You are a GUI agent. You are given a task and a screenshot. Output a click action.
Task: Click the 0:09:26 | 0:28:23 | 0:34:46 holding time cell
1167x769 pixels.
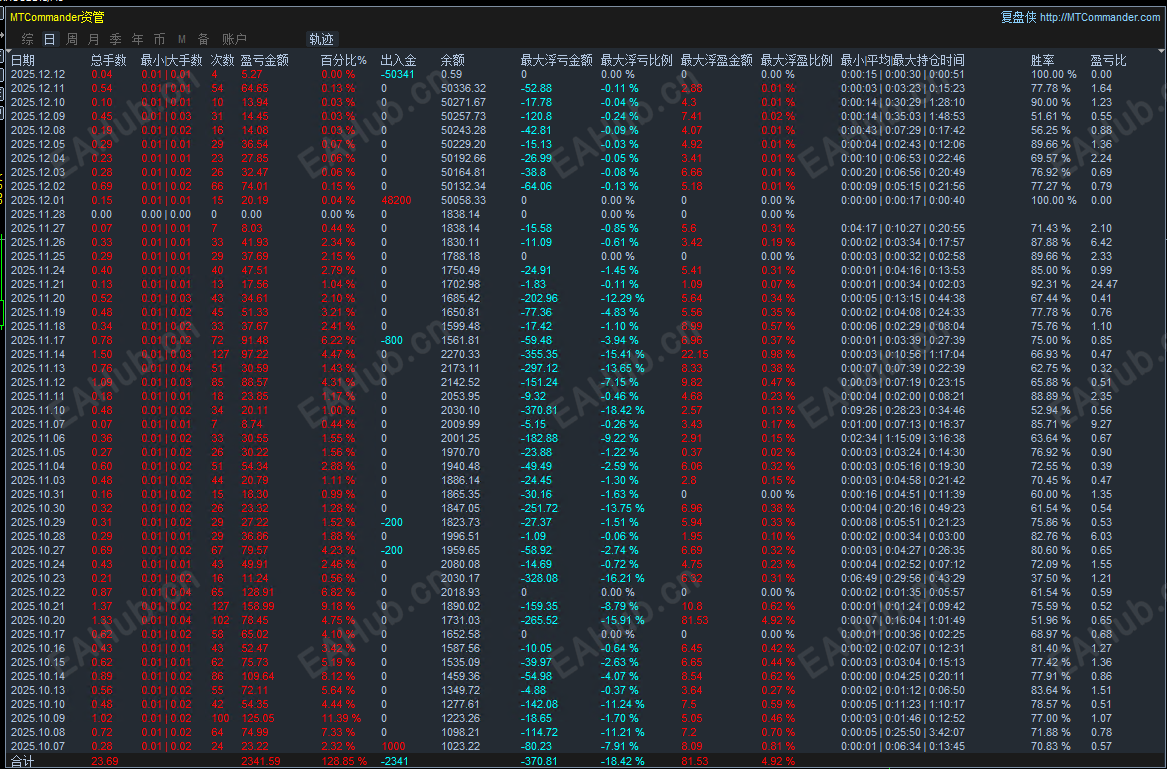[903, 410]
